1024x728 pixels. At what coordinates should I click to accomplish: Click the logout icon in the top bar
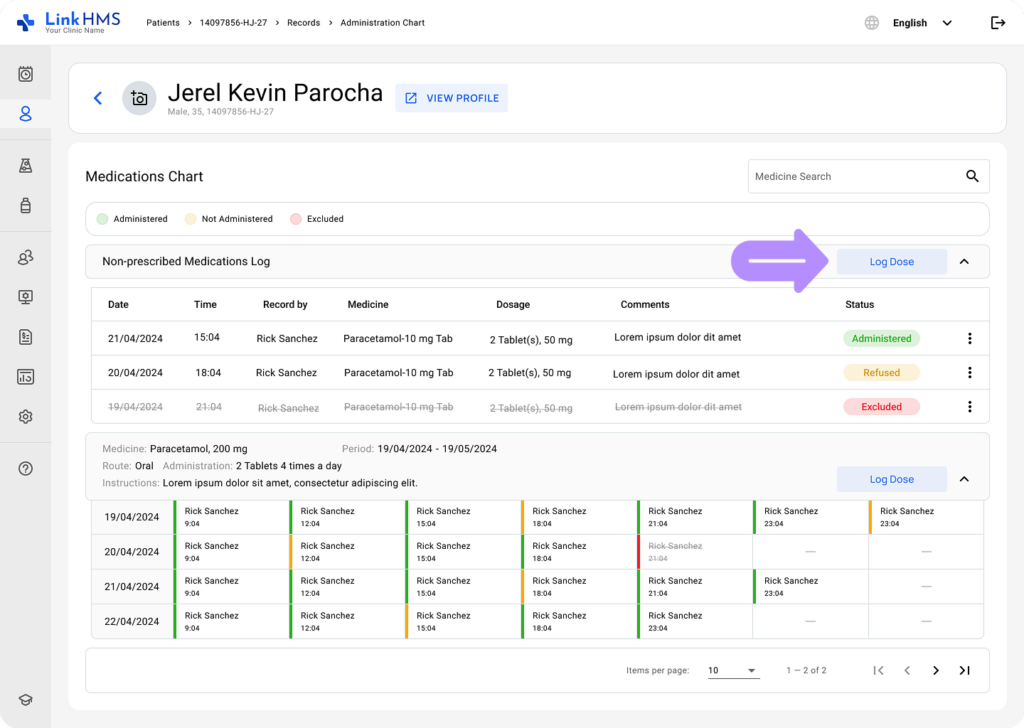997,23
